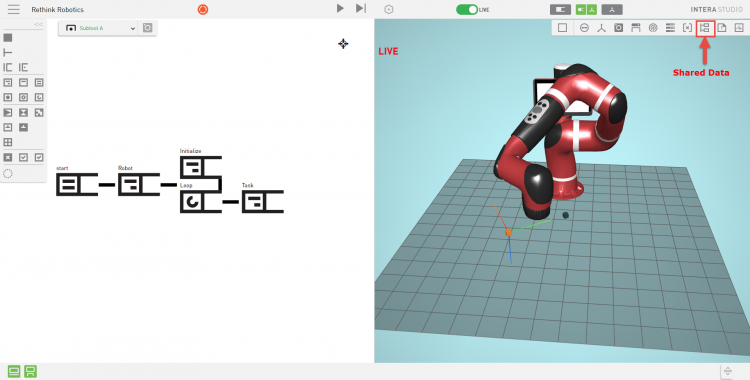Image resolution: width=750 pixels, height=380 pixels.
Task: Open the fingerprint-style signals icon
Action: pos(653,28)
